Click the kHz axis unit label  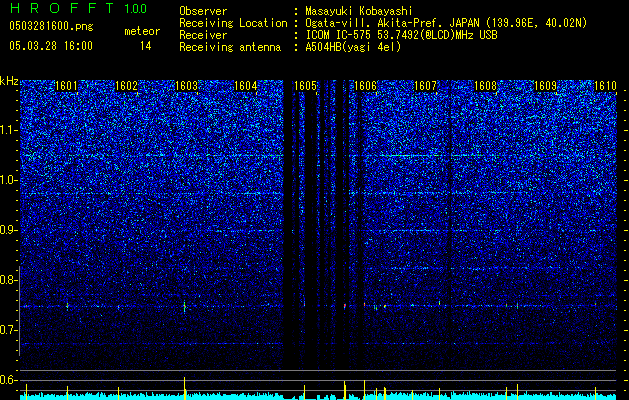coord(9,81)
